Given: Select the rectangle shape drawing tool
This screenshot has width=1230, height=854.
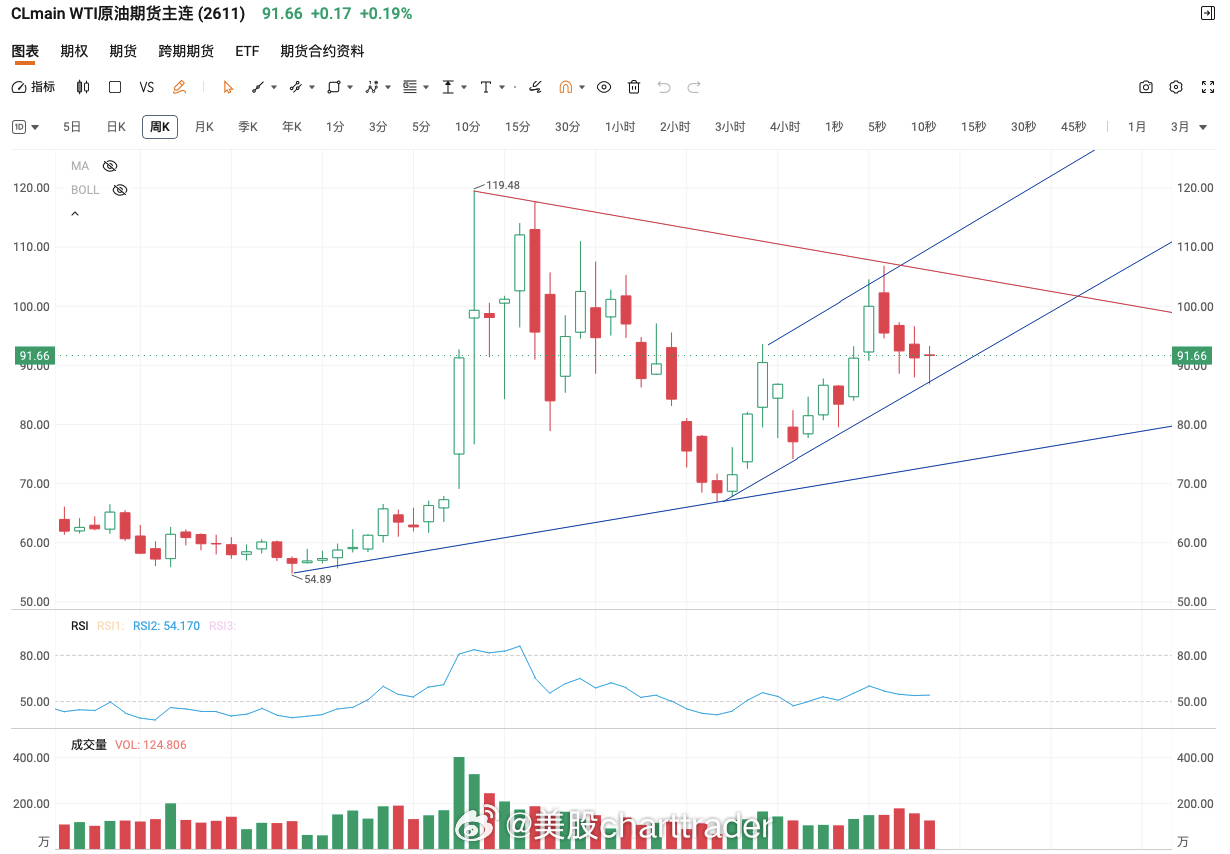Looking at the screenshot, I should (333, 87).
